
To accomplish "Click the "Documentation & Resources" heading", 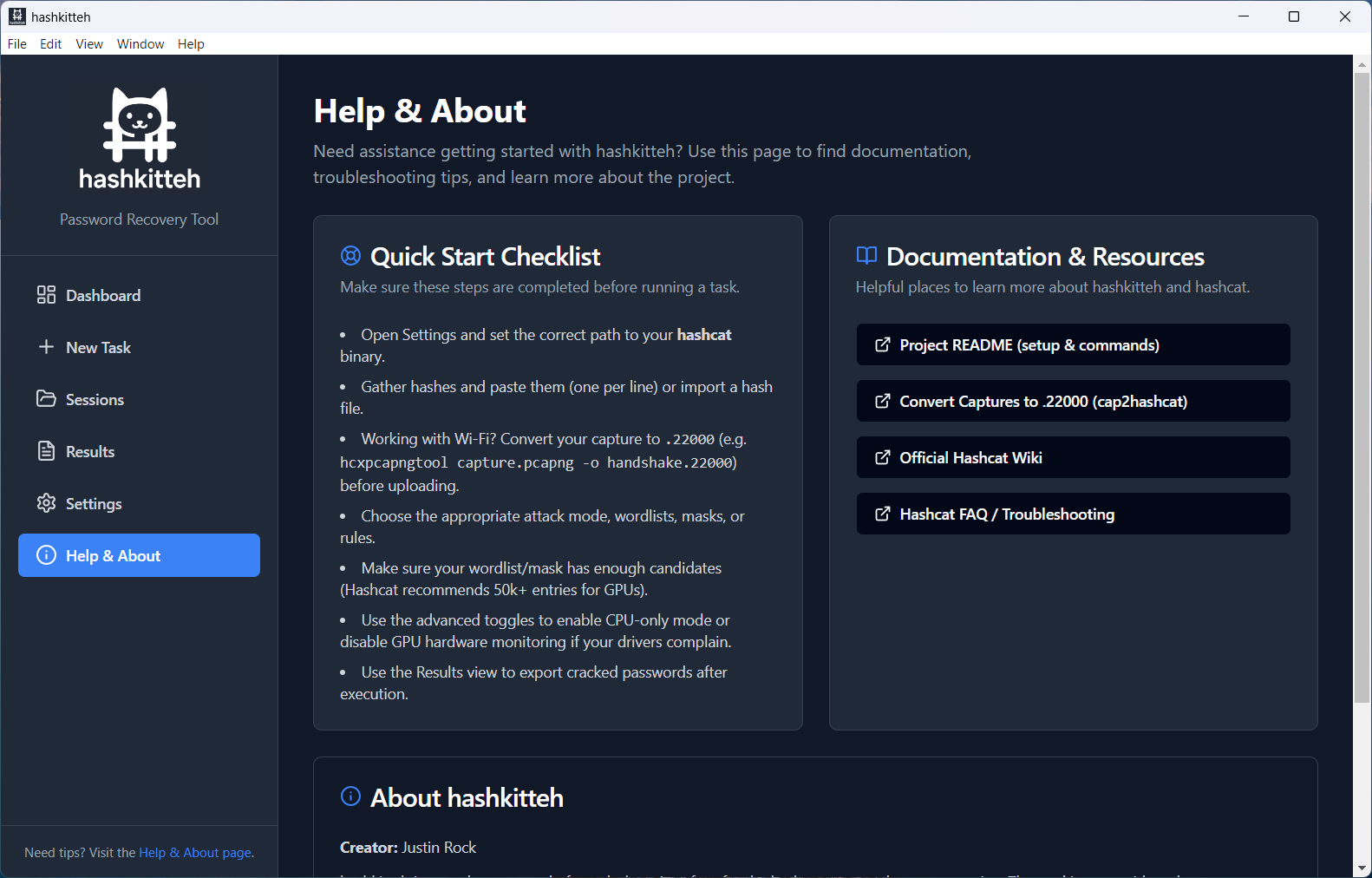I will (x=1045, y=257).
